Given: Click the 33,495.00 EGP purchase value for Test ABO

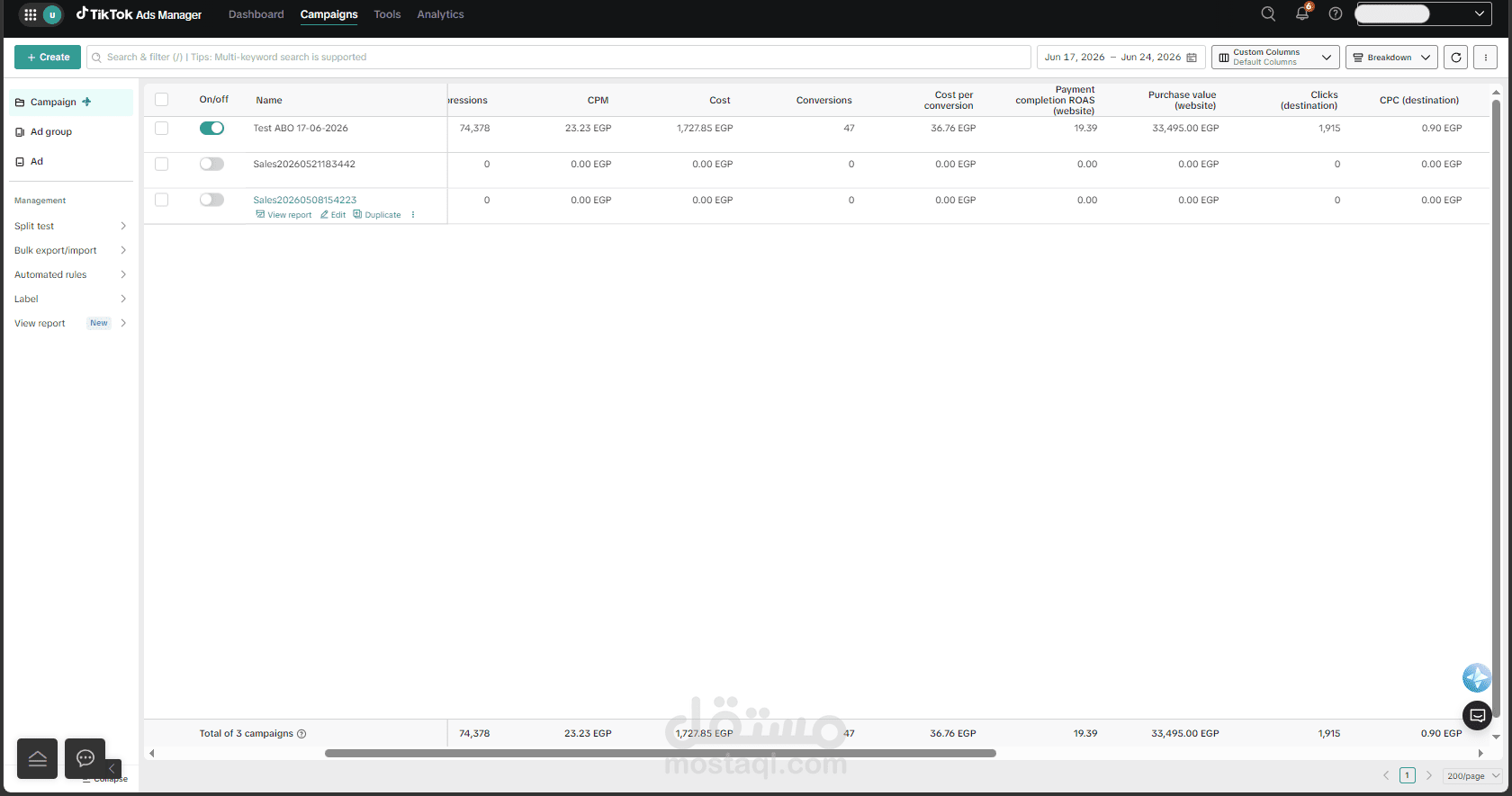Looking at the screenshot, I should click(x=1185, y=129).
